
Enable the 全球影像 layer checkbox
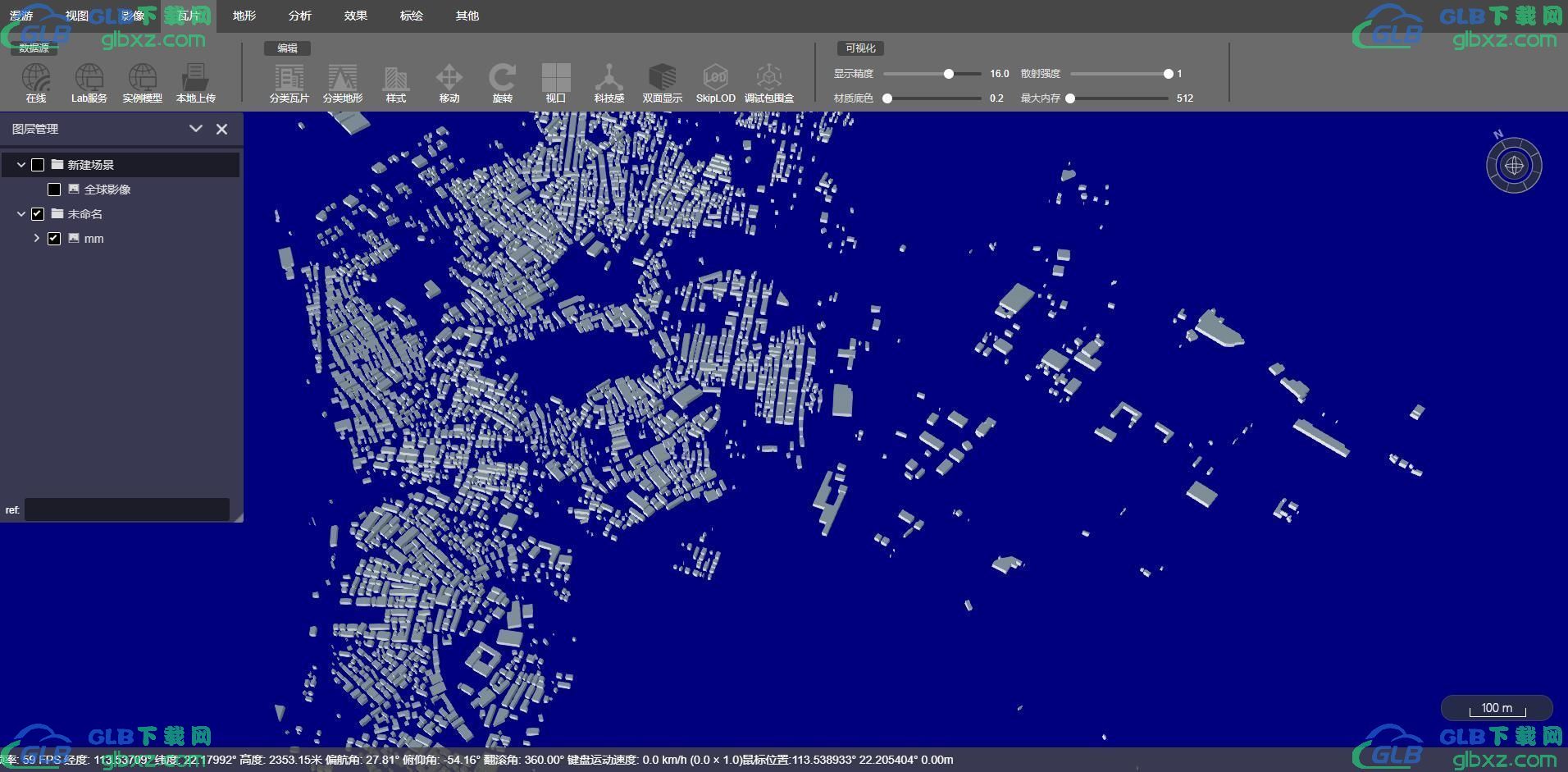point(54,190)
